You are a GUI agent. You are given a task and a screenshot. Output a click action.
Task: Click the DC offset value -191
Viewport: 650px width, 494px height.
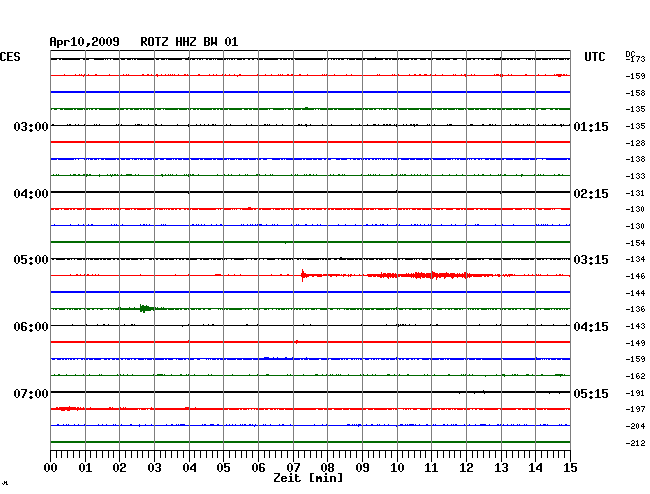click(636, 393)
